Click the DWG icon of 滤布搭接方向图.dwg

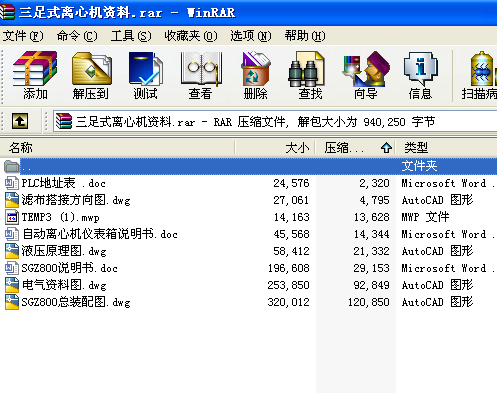coord(12,200)
